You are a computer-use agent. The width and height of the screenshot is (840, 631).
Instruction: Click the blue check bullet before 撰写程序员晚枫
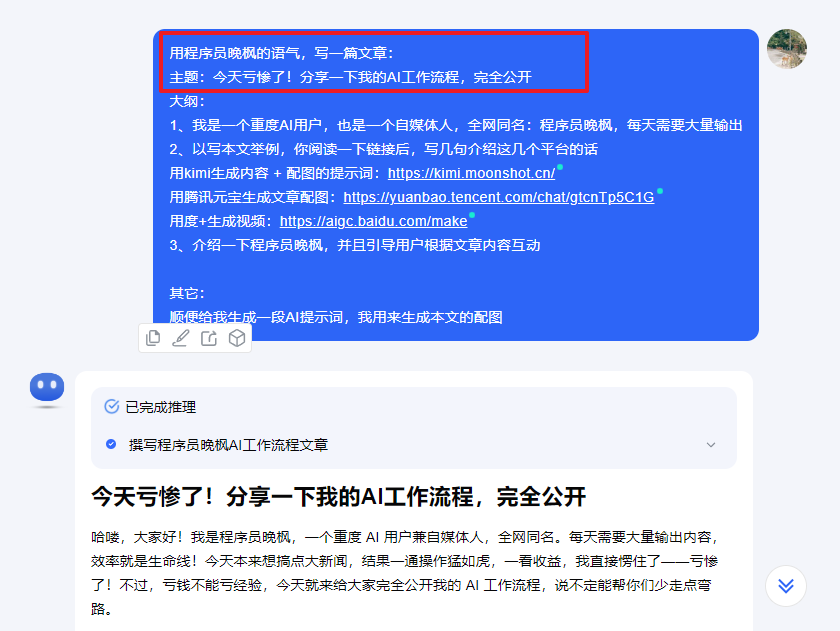pos(111,444)
